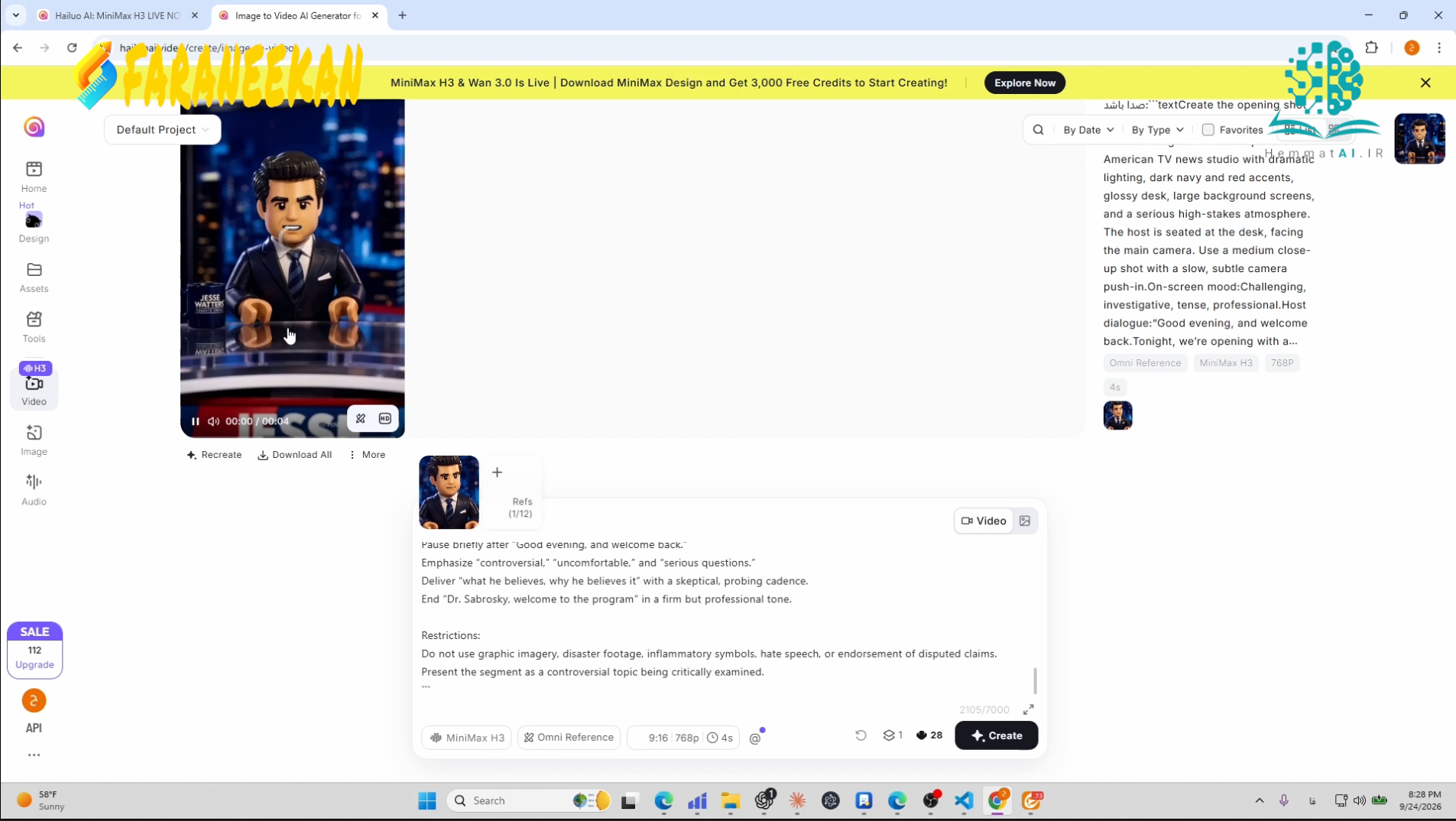This screenshot has width=1456, height=821.
Task: Click Explore Now in the banner
Action: coord(1024,83)
